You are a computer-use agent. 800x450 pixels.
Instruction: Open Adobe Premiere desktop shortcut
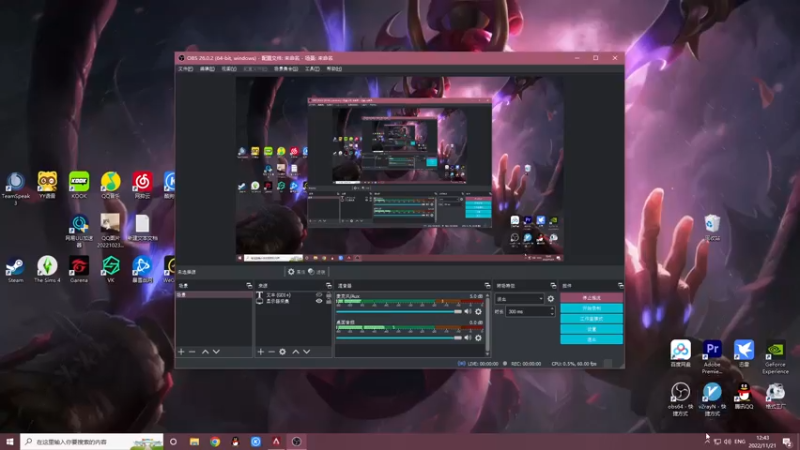[712, 357]
